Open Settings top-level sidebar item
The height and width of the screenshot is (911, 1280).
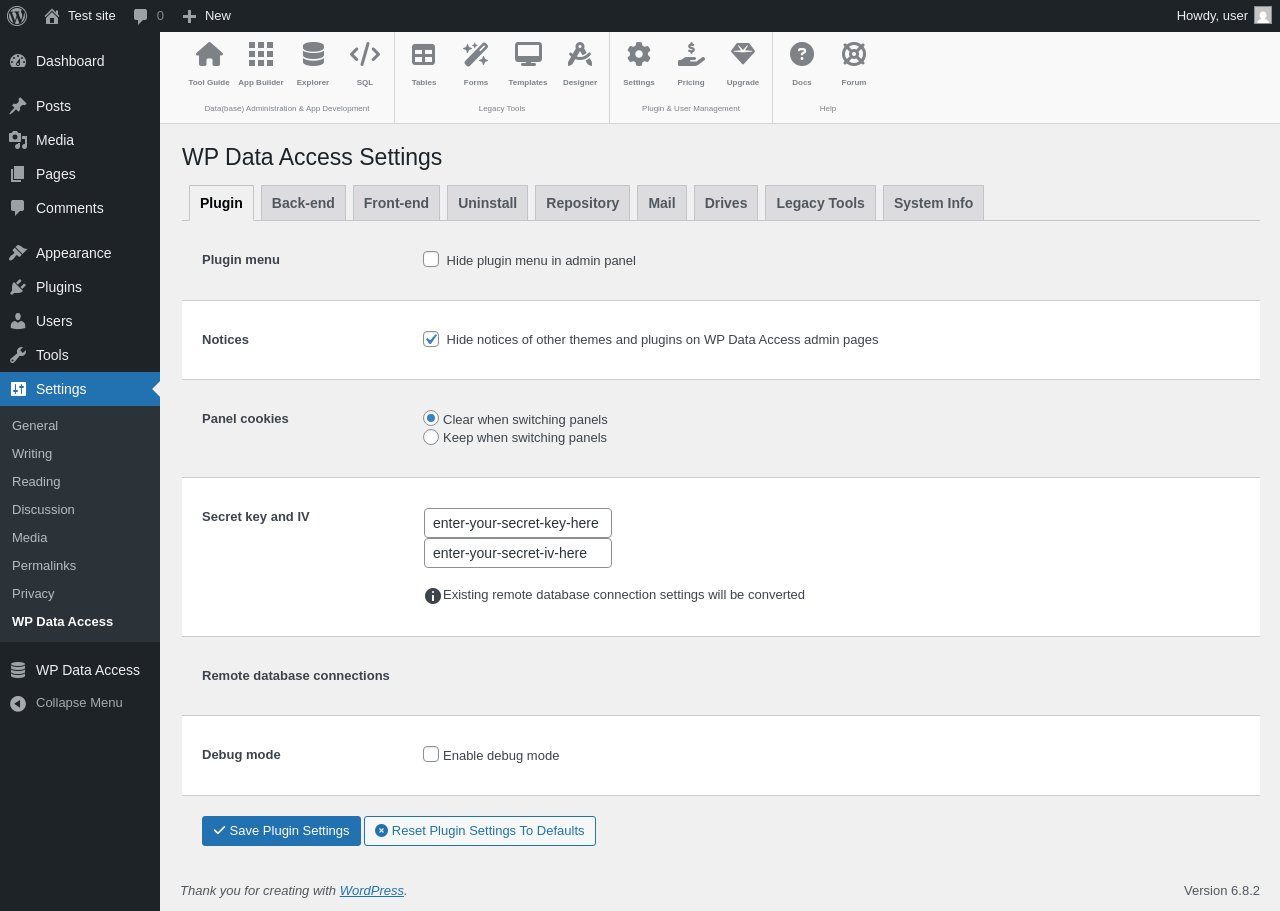coord(80,389)
